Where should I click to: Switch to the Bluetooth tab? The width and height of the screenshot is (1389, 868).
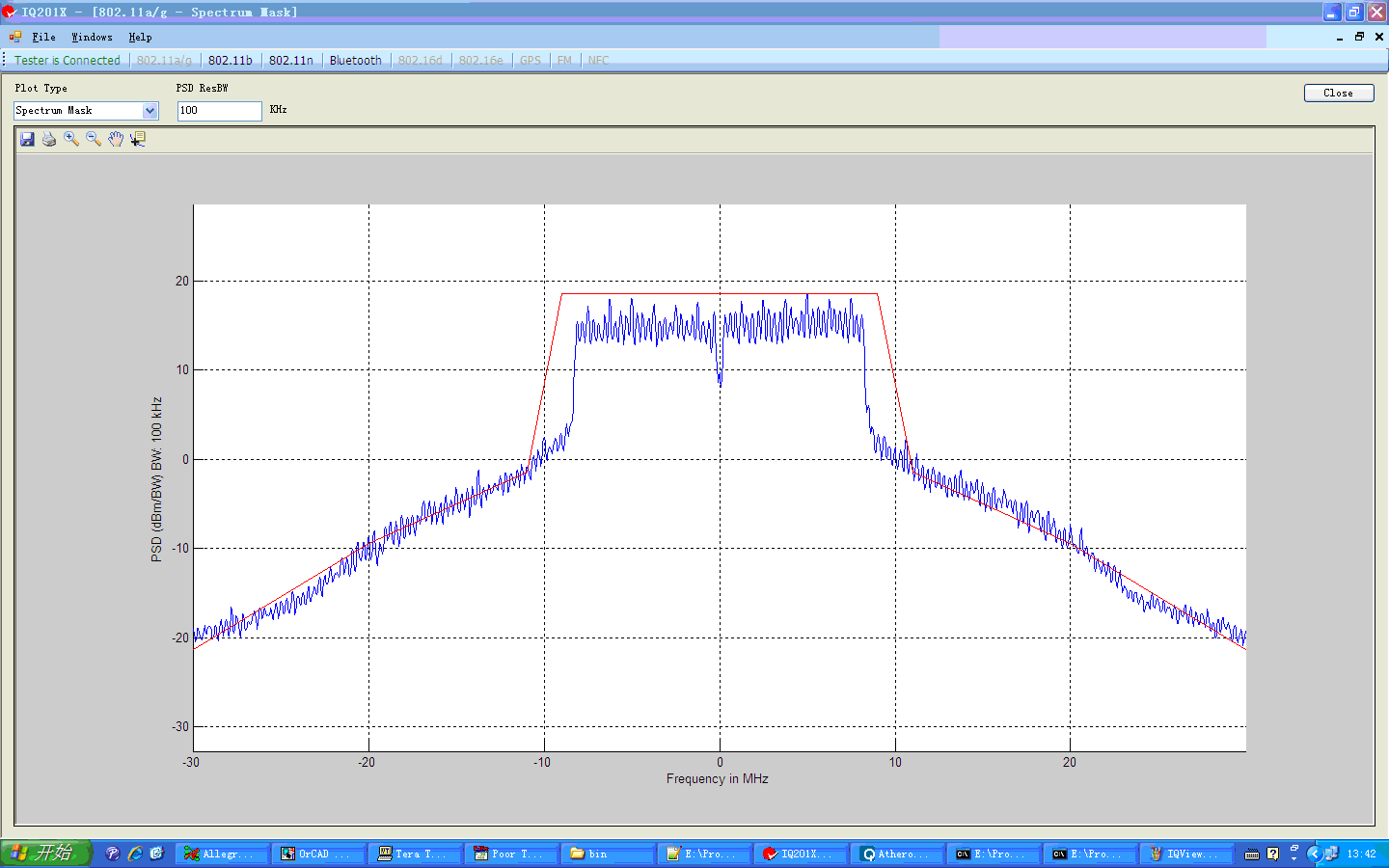click(356, 60)
